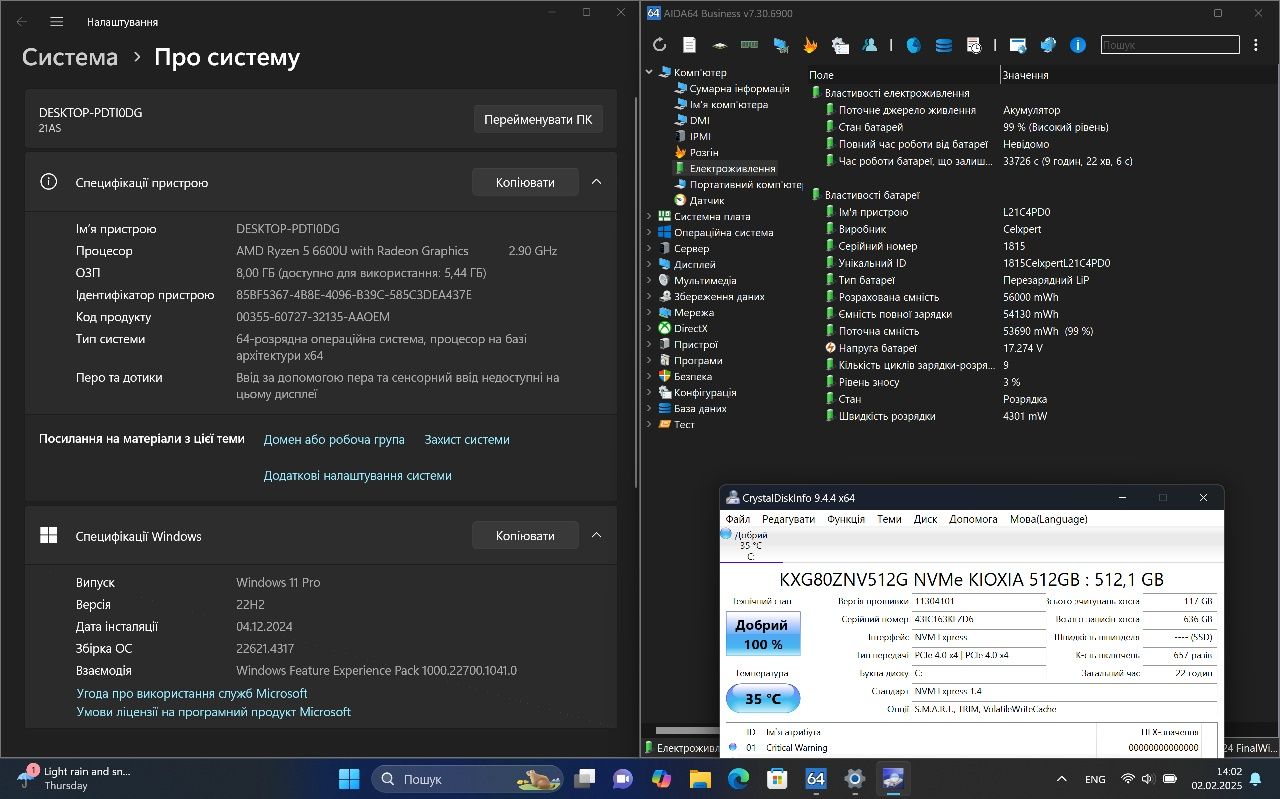
Task: Collapse the Комп'ютер tree node
Action: 649,72
